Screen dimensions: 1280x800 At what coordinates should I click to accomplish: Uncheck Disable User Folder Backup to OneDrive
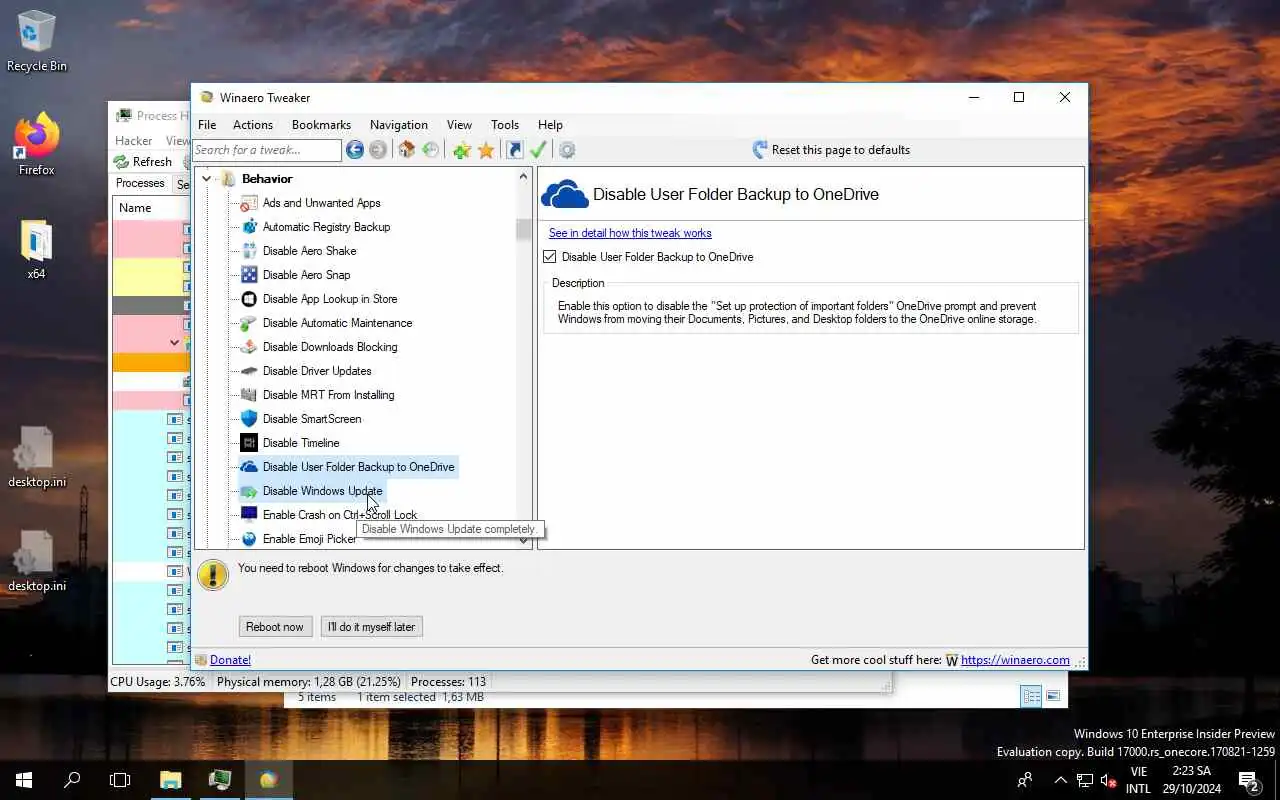click(x=549, y=257)
